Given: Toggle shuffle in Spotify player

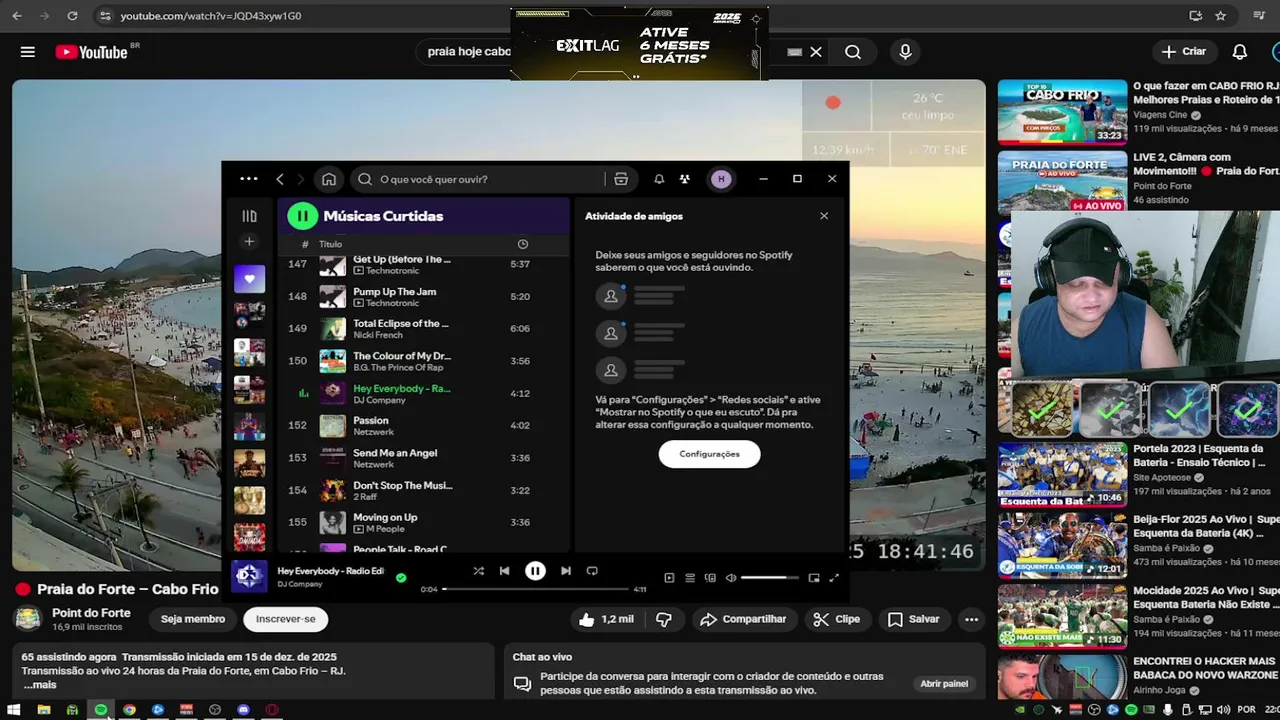Looking at the screenshot, I should 478,571.
